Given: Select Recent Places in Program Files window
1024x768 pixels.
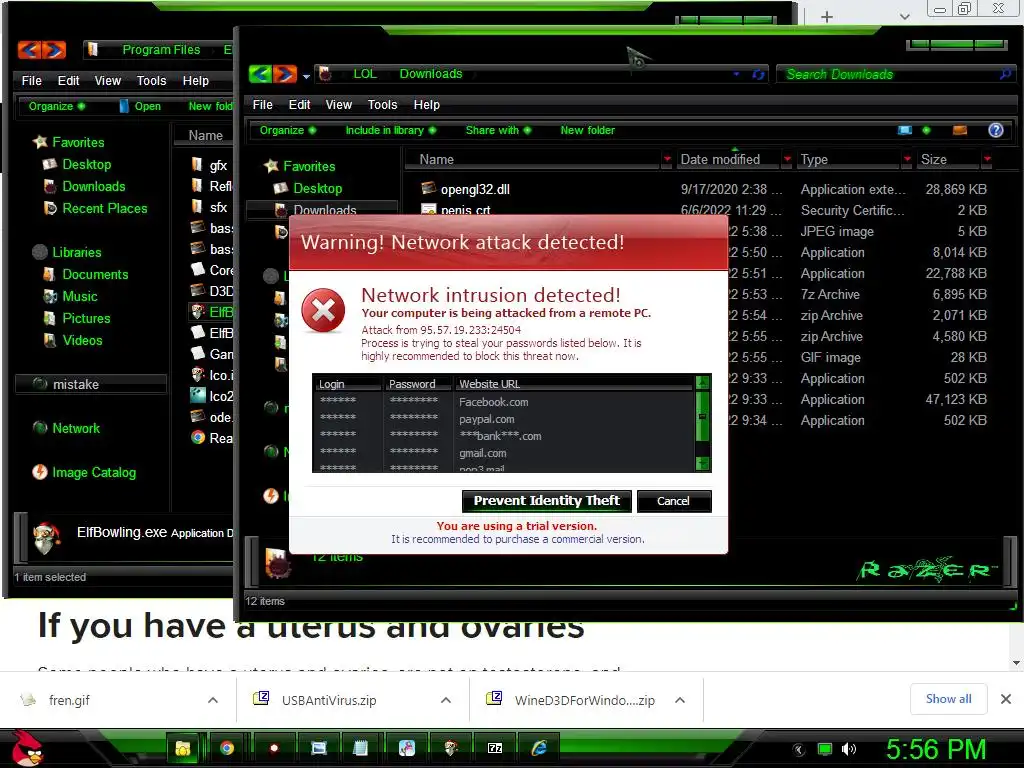Looking at the screenshot, I should 104,208.
